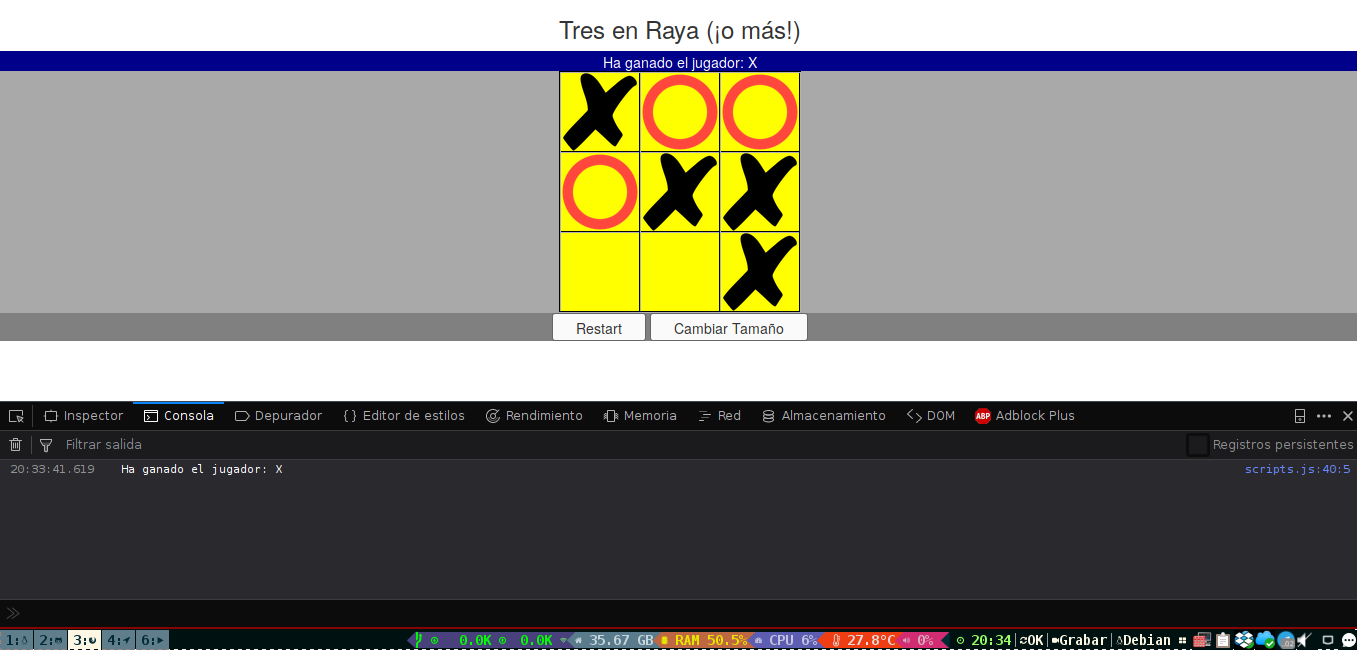Click the Restart button
This screenshot has height=650, width=1357.
click(x=599, y=328)
